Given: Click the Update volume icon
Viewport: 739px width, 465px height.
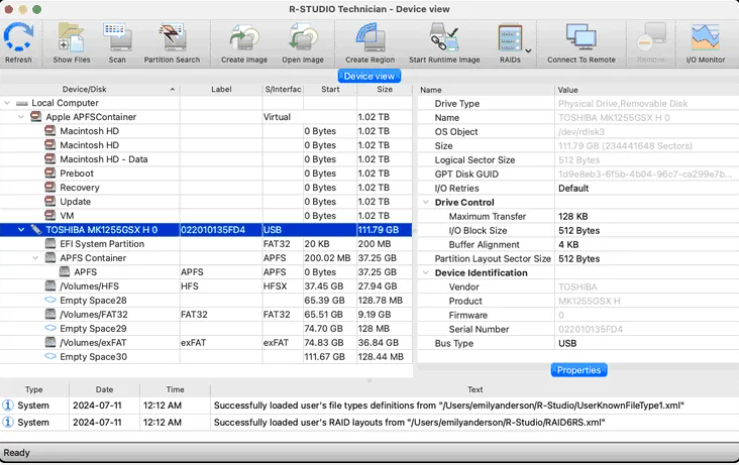Looking at the screenshot, I should 50,201.
